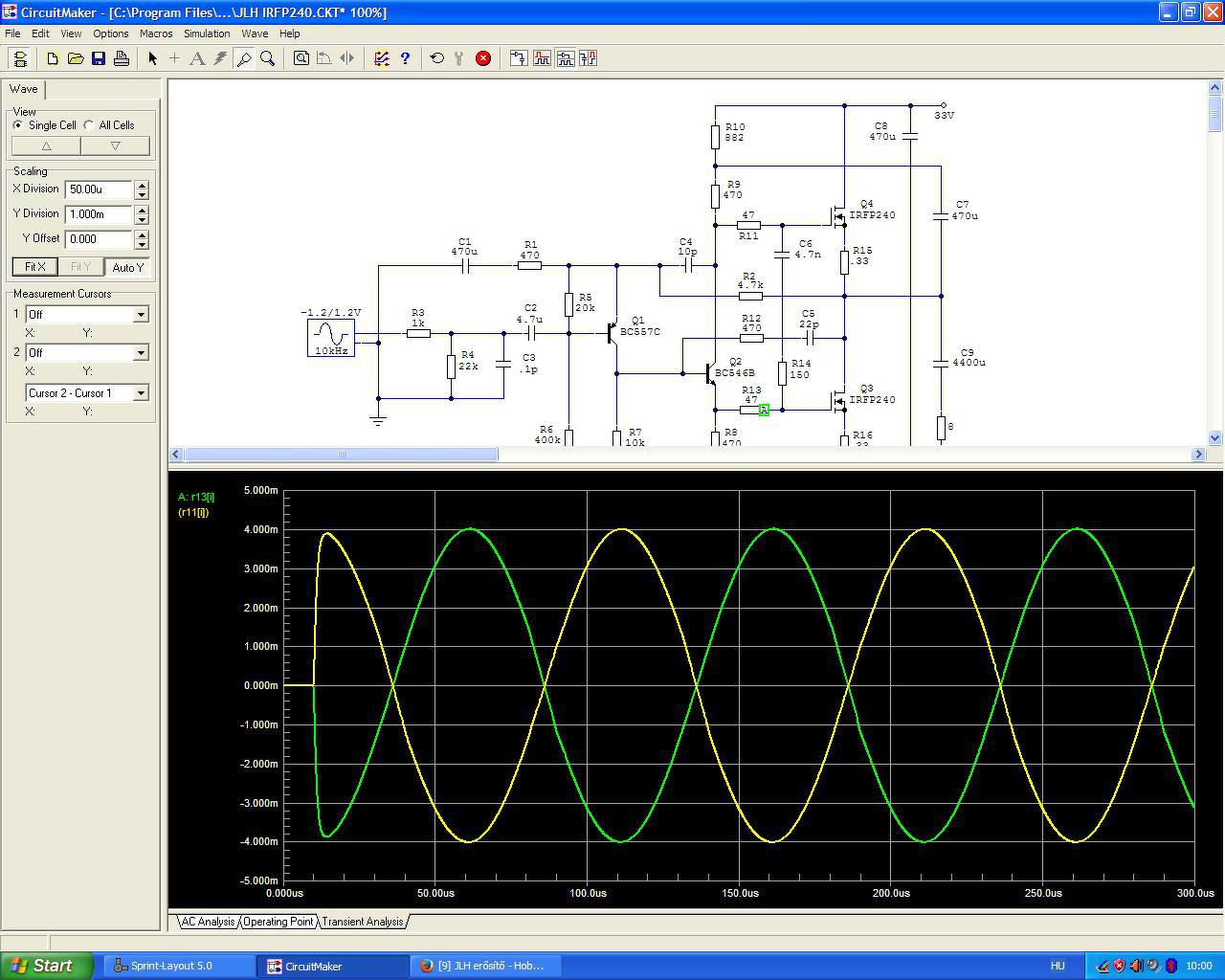Select the Probe tool in toolbar
The image size is (1225, 980).
coord(244,58)
